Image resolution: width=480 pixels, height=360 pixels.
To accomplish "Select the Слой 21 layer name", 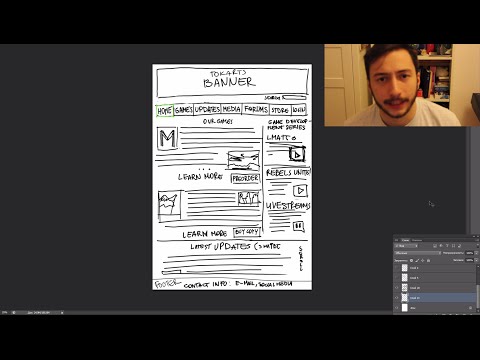I will (415, 298).
